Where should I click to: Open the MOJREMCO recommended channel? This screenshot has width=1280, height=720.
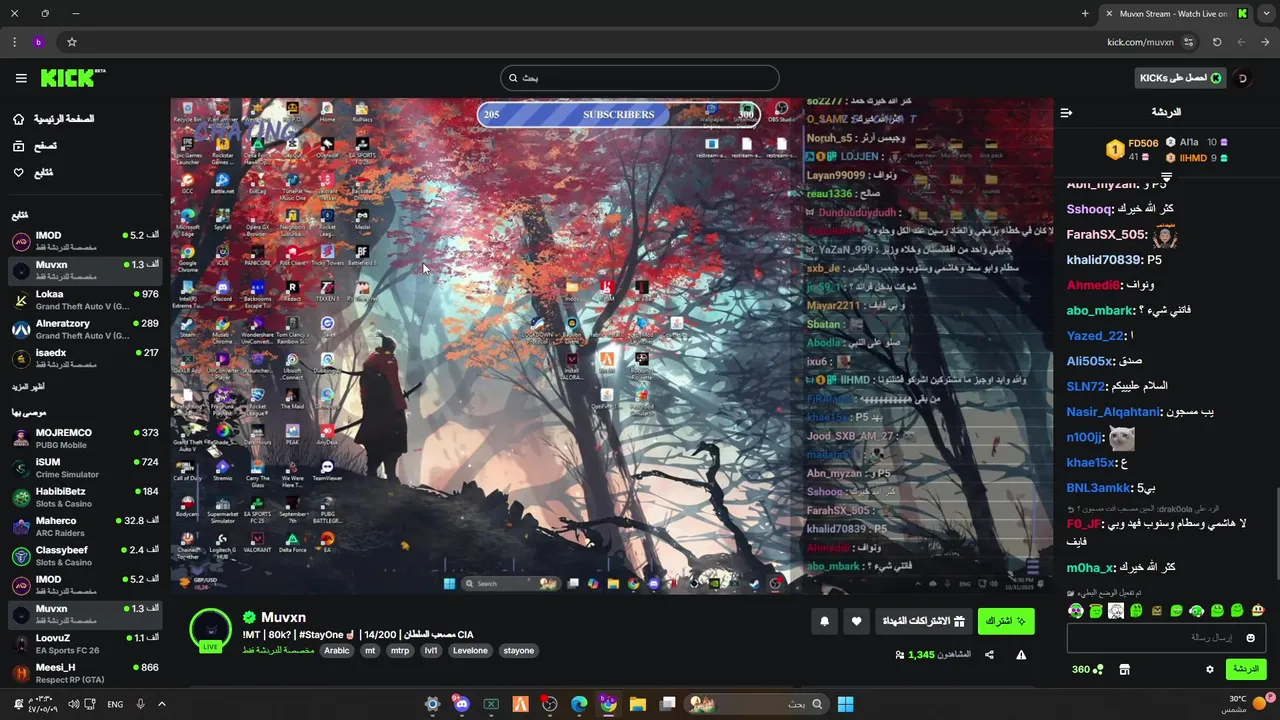click(85, 438)
